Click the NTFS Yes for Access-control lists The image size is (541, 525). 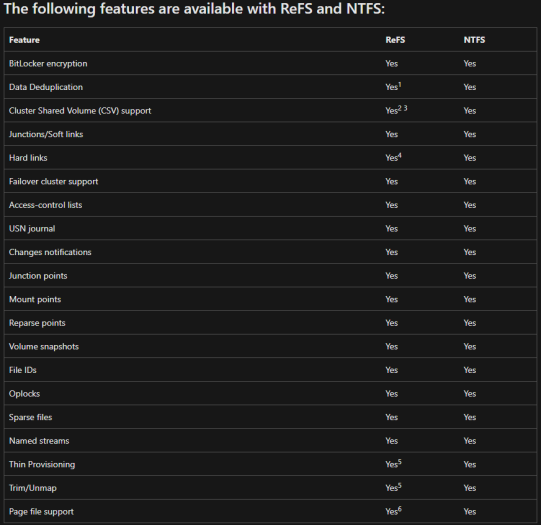pyautogui.click(x=470, y=205)
